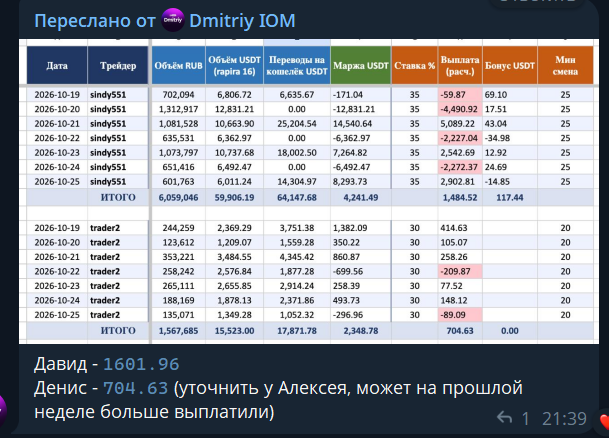609x438 pixels.
Task: Click the 1,312,917 RUB volume cell
Action: click(x=178, y=109)
